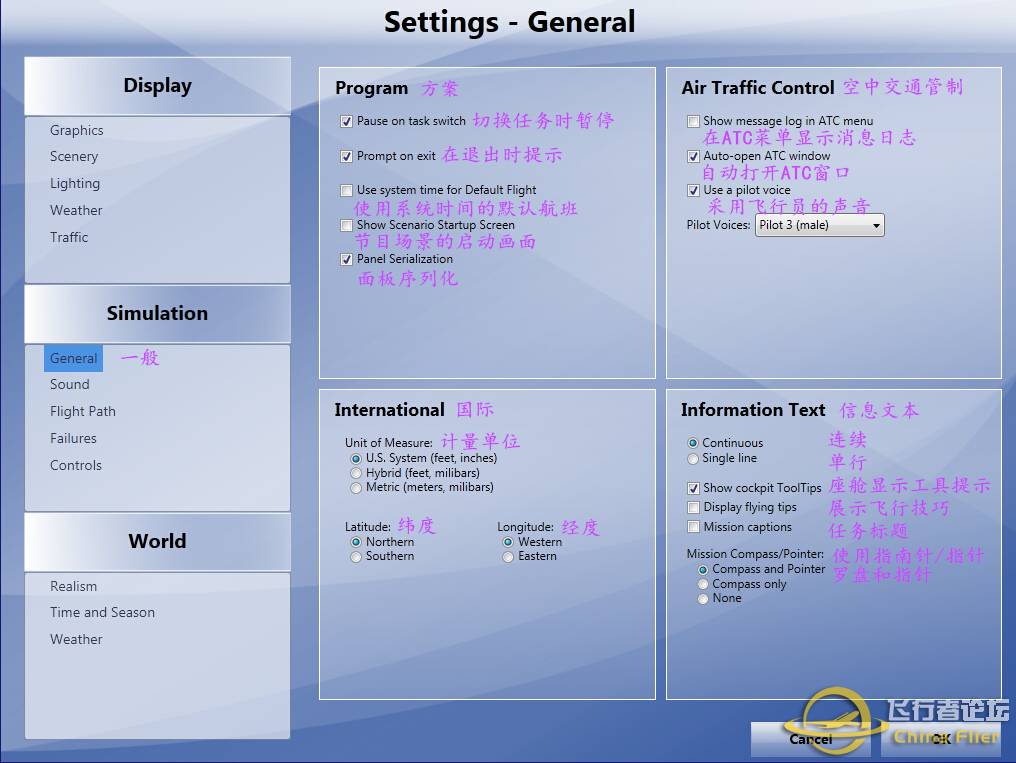Toggle Use a pilot voice checkbox
Screen dimensions: 1016x763
pos(693,190)
